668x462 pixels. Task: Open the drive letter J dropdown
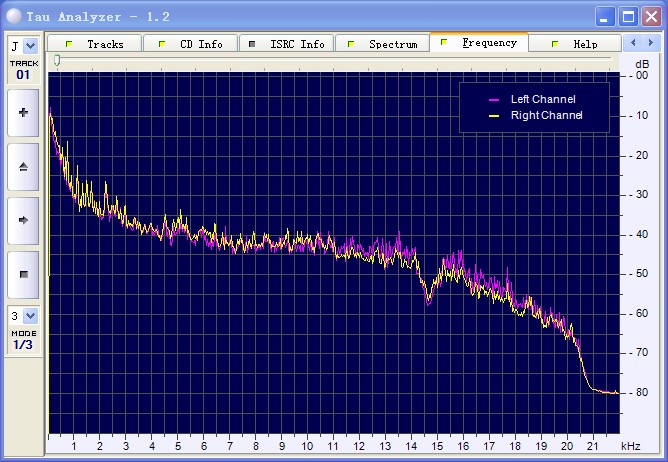[x=30, y=46]
